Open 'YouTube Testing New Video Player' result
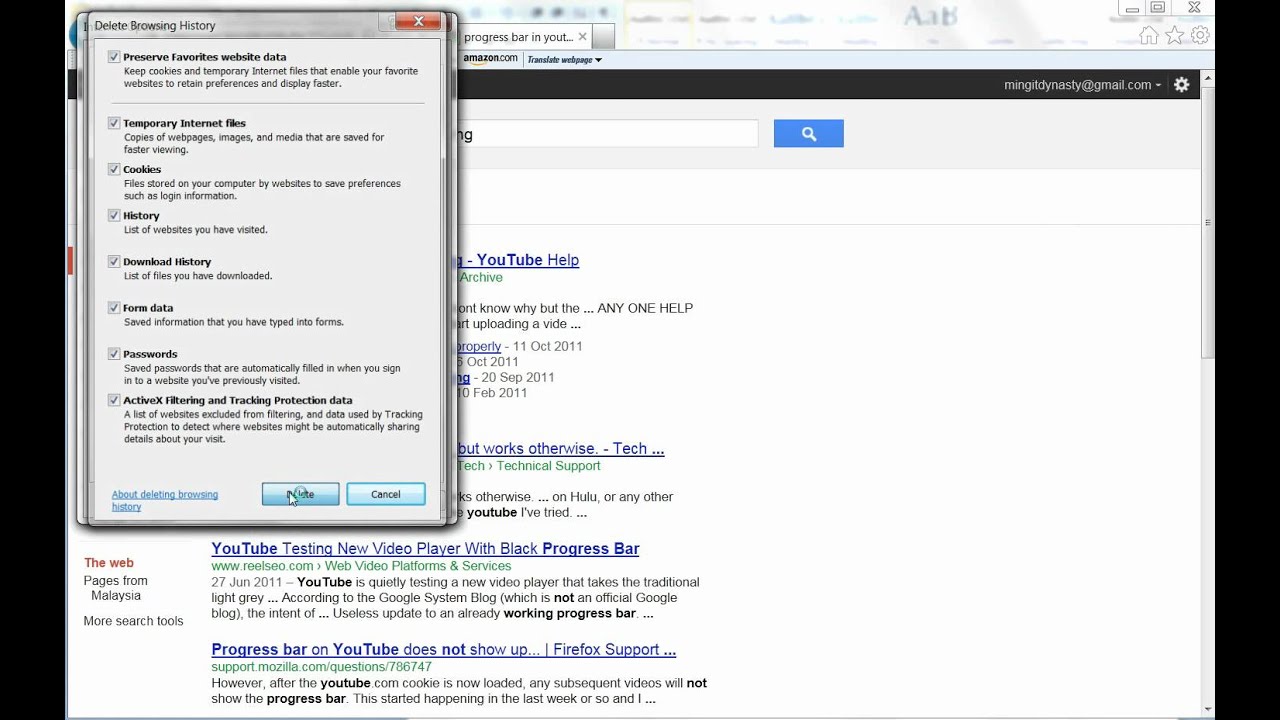The width and height of the screenshot is (1280, 720). (x=425, y=549)
